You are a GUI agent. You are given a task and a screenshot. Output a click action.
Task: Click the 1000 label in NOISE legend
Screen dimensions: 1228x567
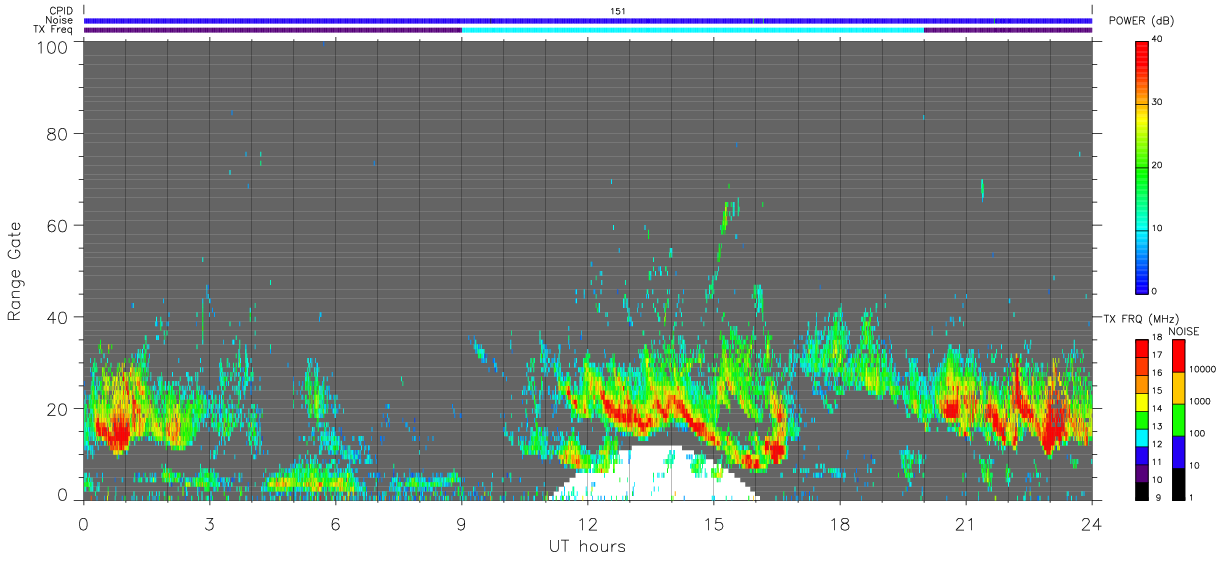tap(1201, 401)
